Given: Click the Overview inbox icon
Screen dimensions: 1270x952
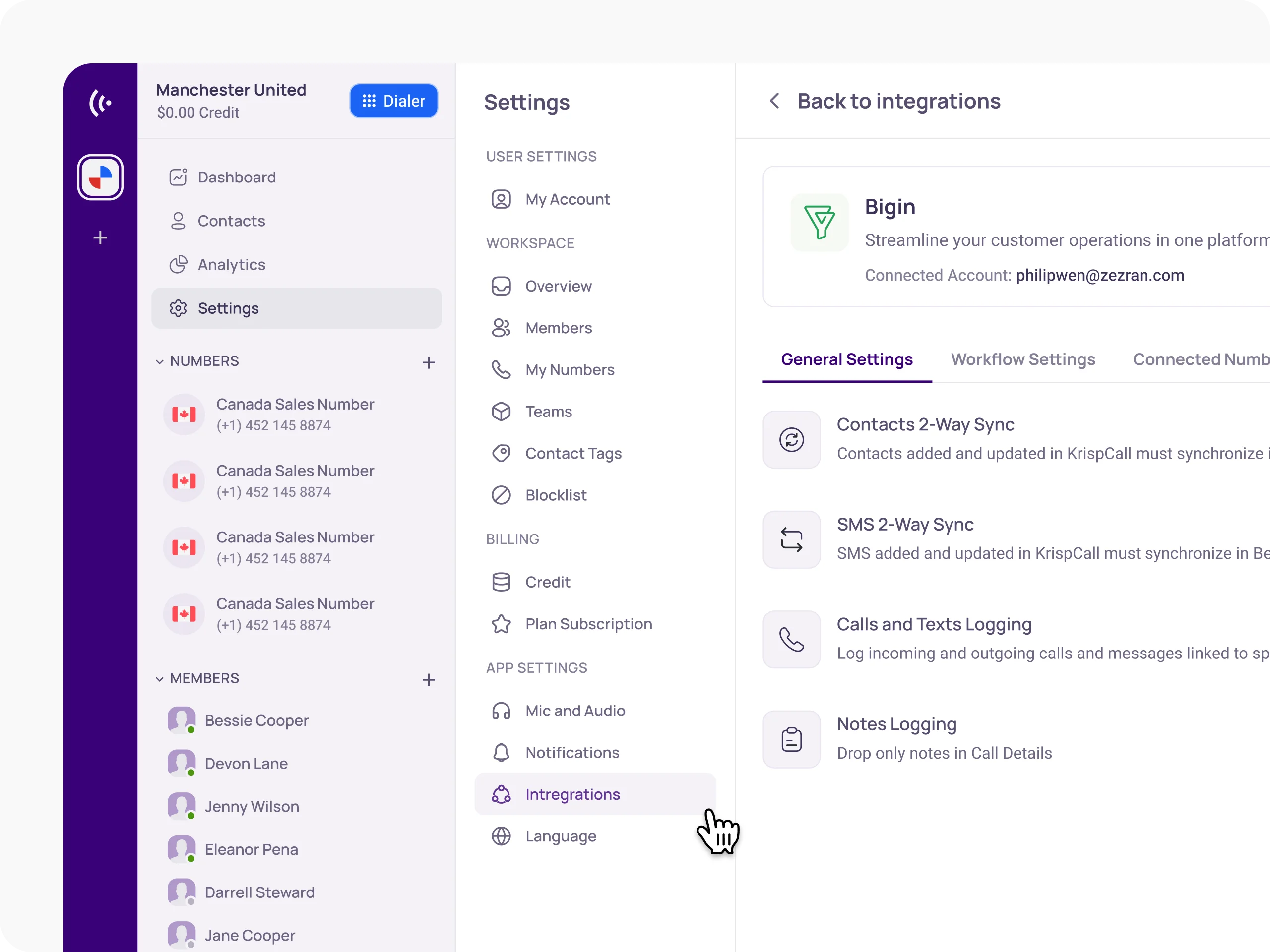Looking at the screenshot, I should tap(501, 286).
